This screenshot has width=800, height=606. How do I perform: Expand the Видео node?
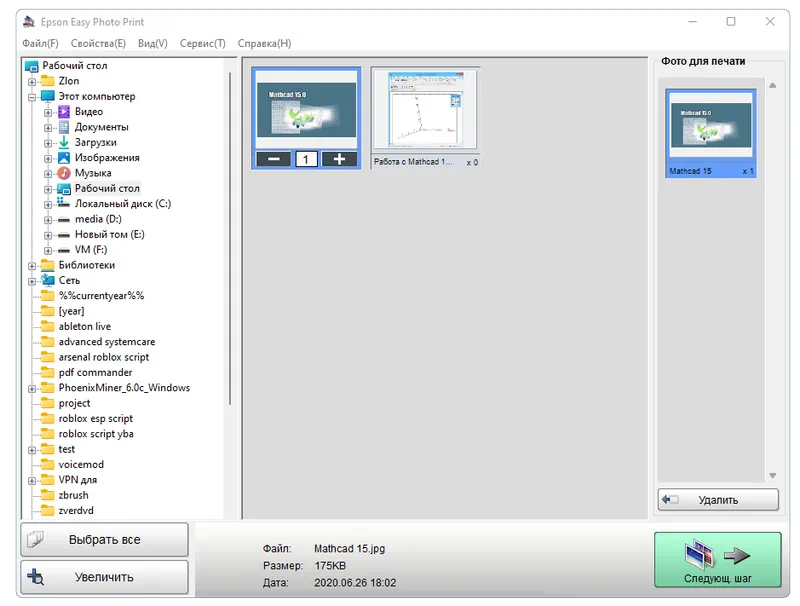pyautogui.click(x=48, y=112)
